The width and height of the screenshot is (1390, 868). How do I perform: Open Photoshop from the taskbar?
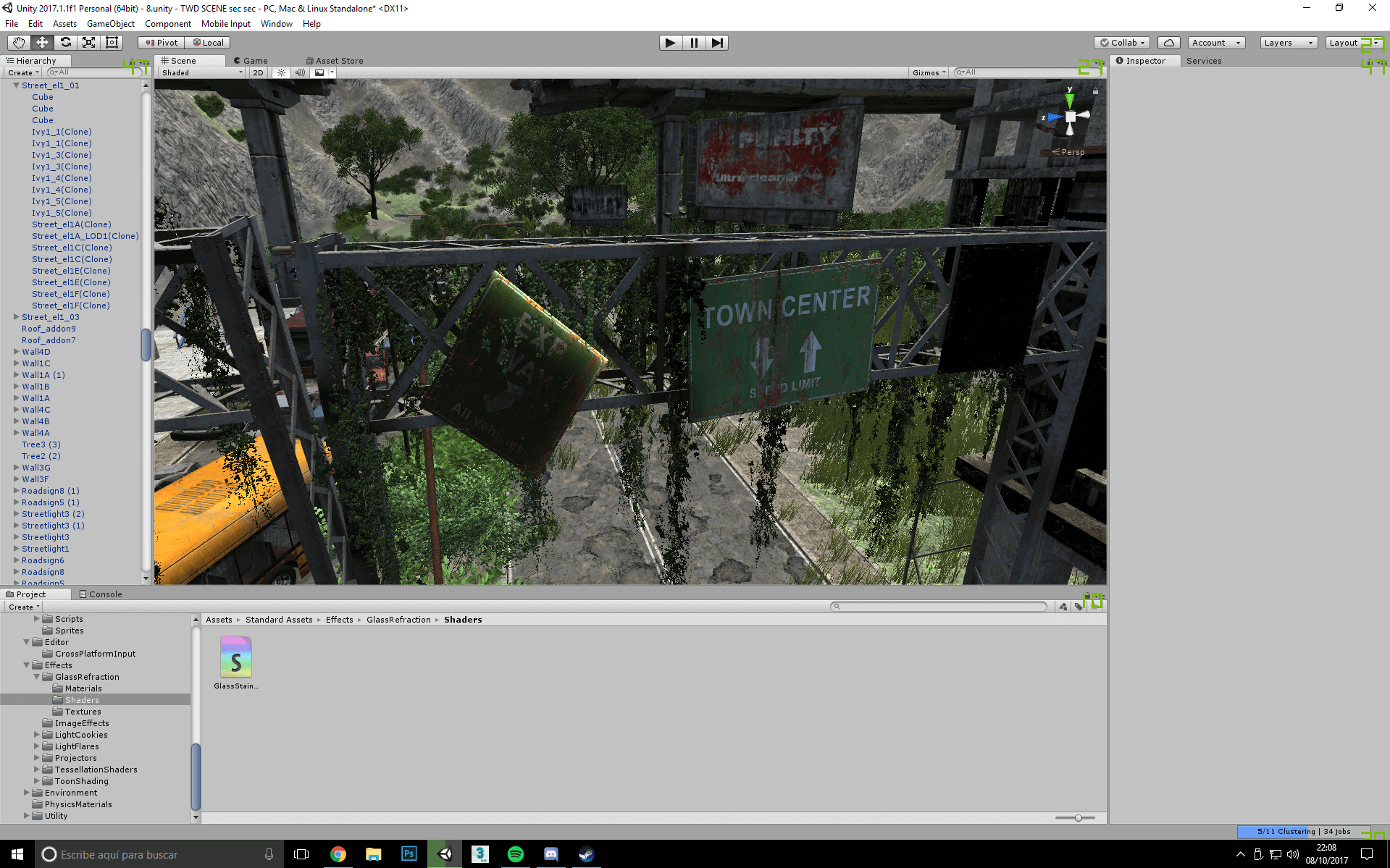click(409, 854)
